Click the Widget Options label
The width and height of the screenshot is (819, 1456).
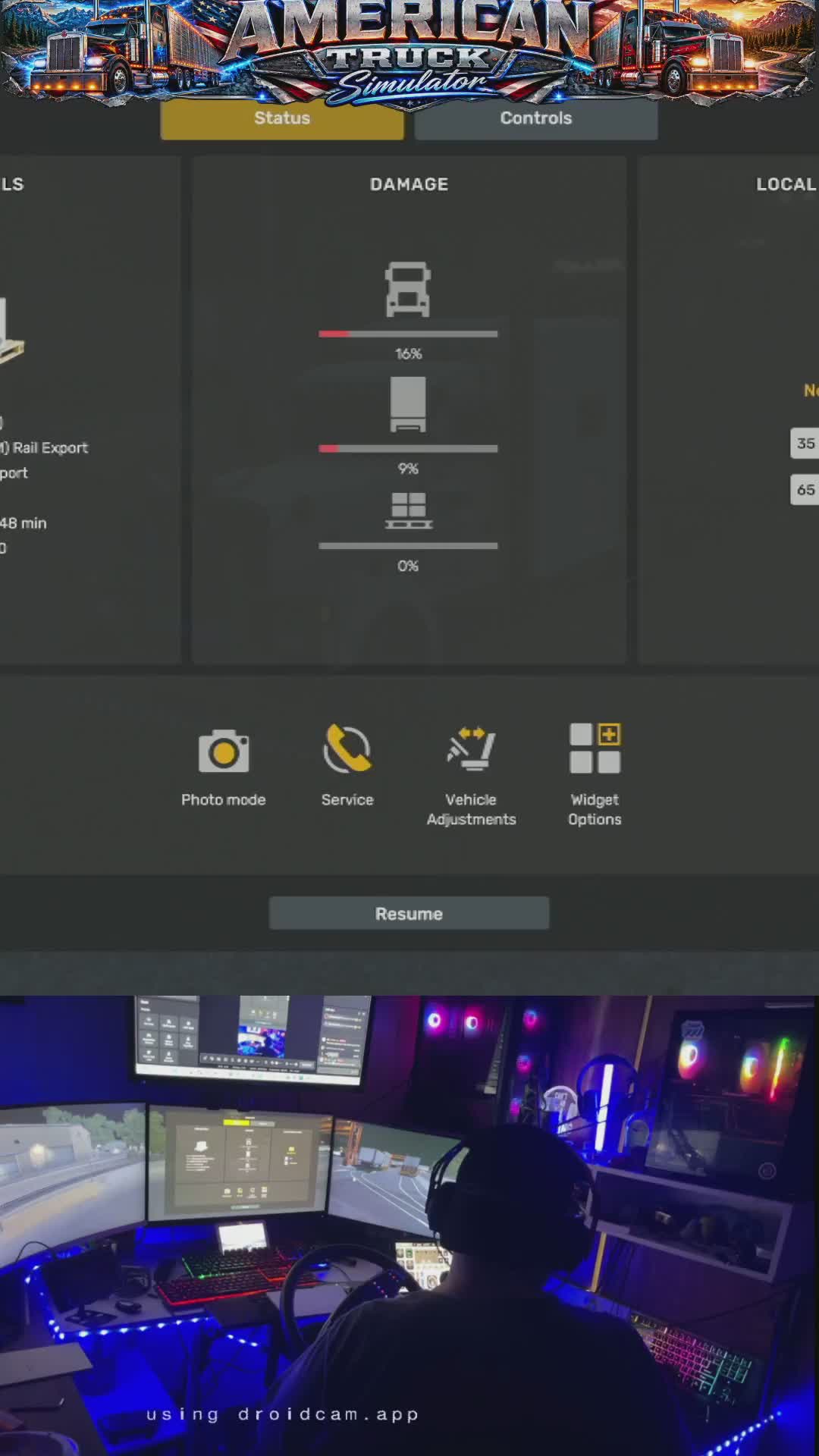(x=595, y=809)
